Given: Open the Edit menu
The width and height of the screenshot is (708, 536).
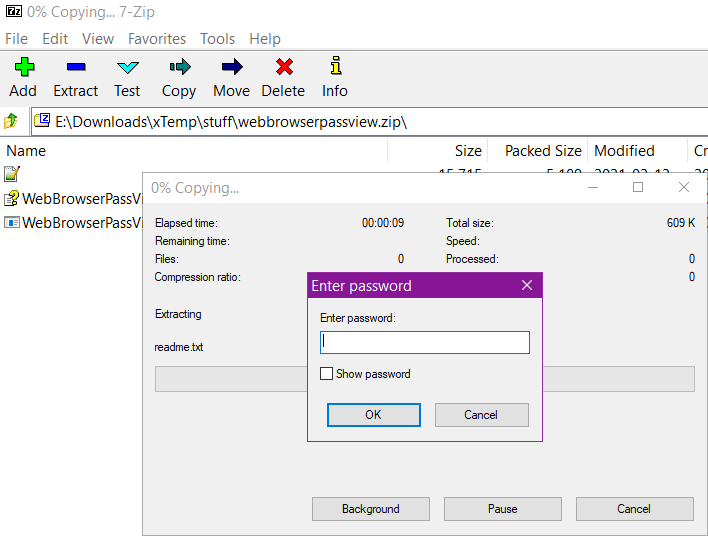Looking at the screenshot, I should [x=55, y=39].
